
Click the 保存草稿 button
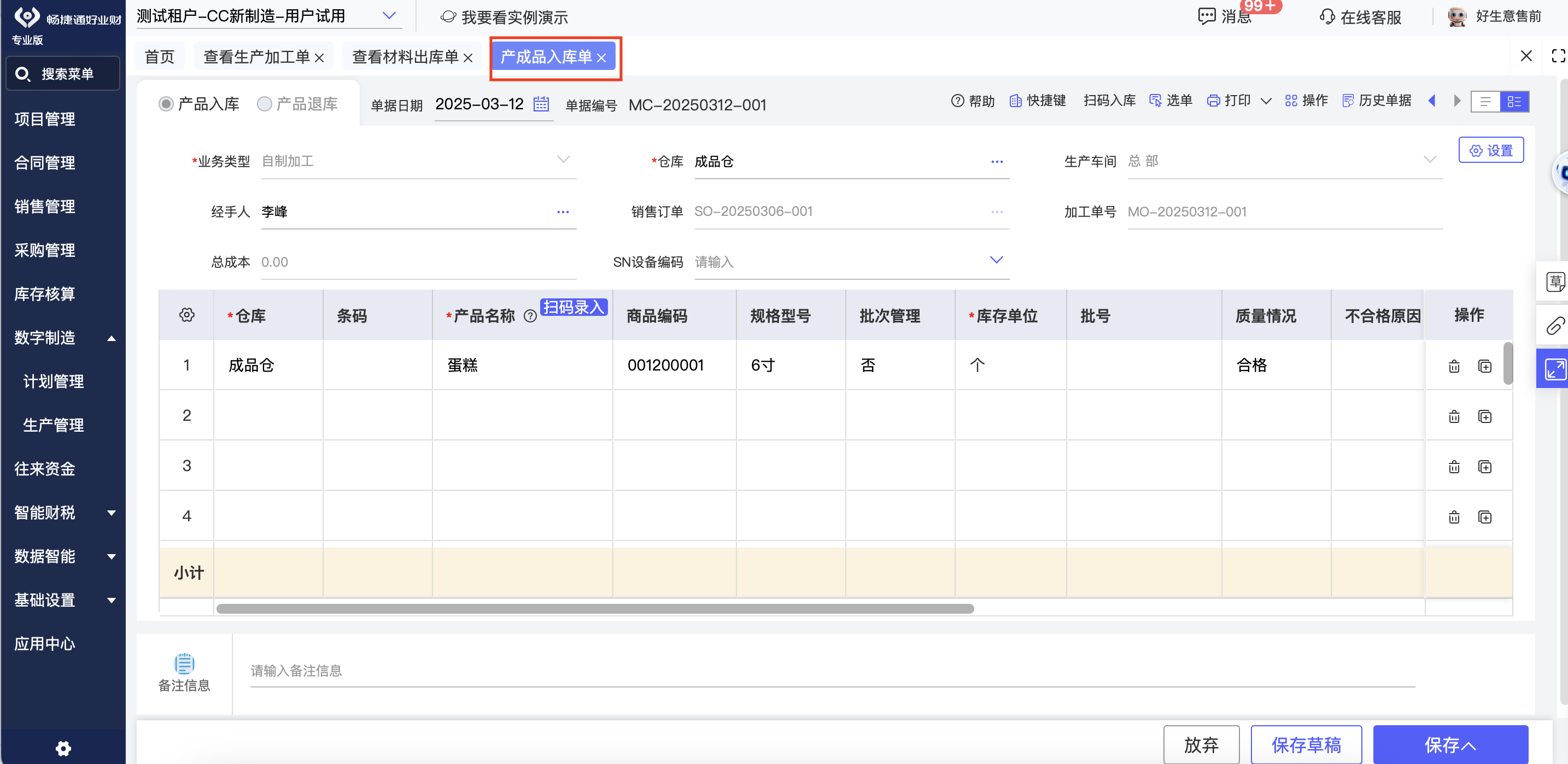[x=1306, y=744]
